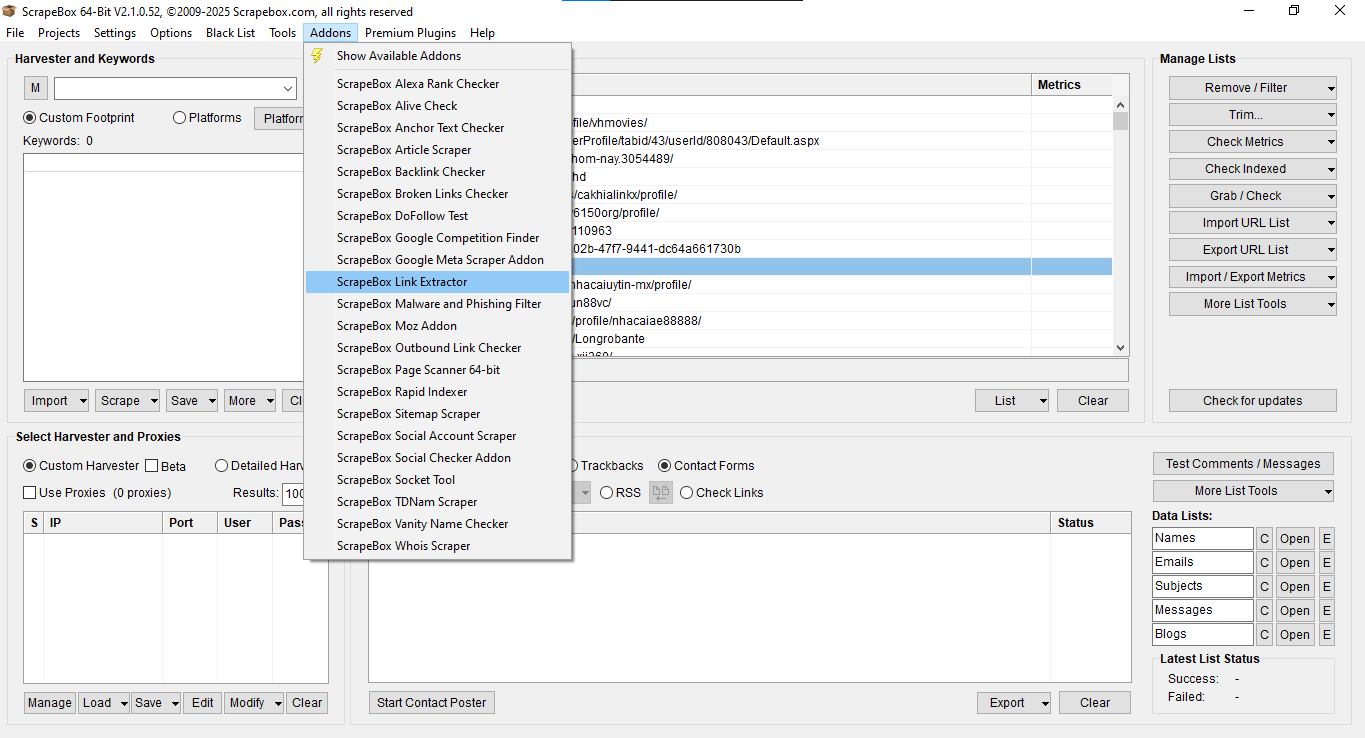The height and width of the screenshot is (738, 1365).
Task: Launch ScrapeBox Sitemap Scraper from the menu
Action: (437, 414)
